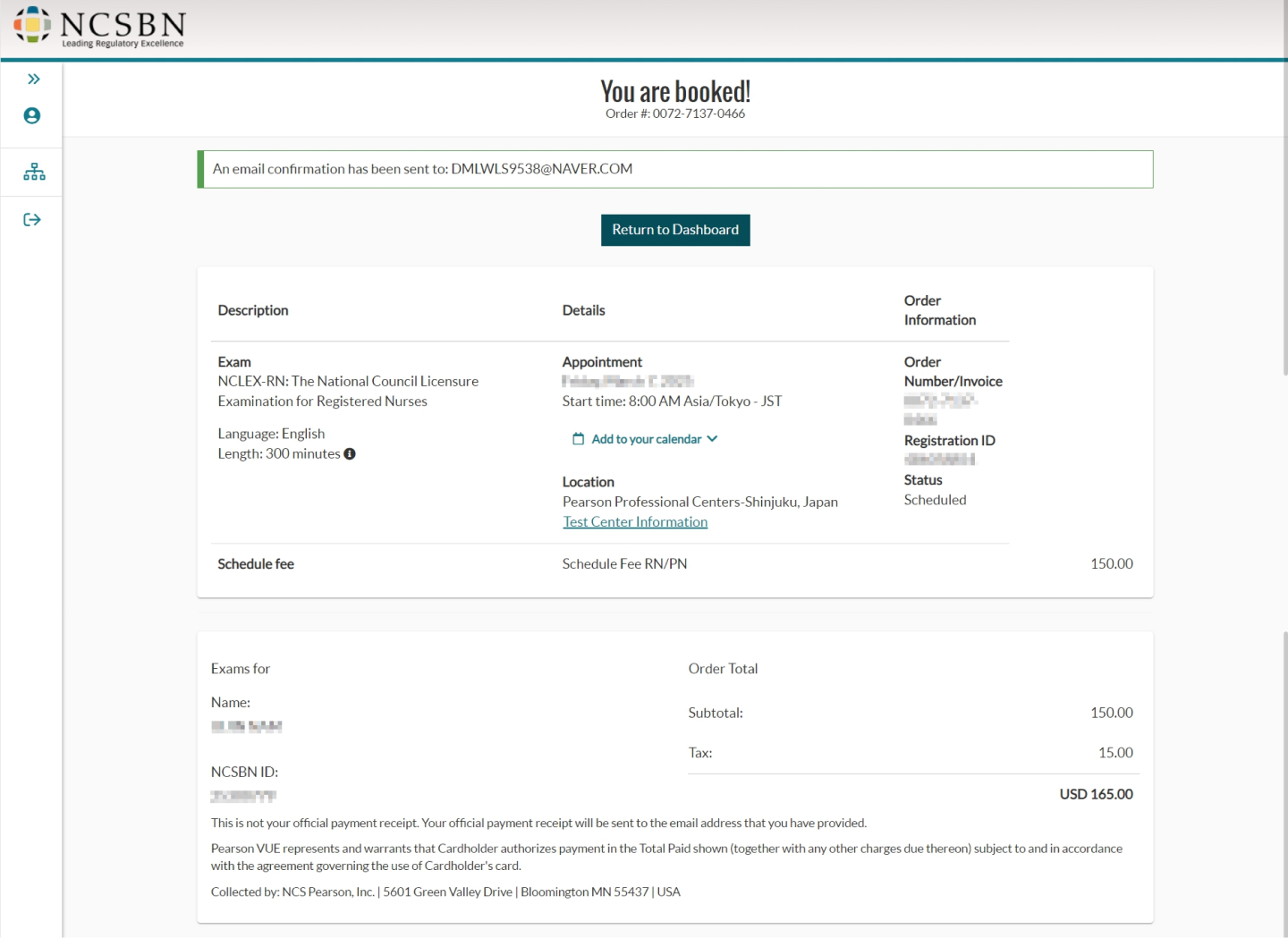Click the Subtotal value 150.00
This screenshot has height=938, width=1288.
click(x=1111, y=713)
